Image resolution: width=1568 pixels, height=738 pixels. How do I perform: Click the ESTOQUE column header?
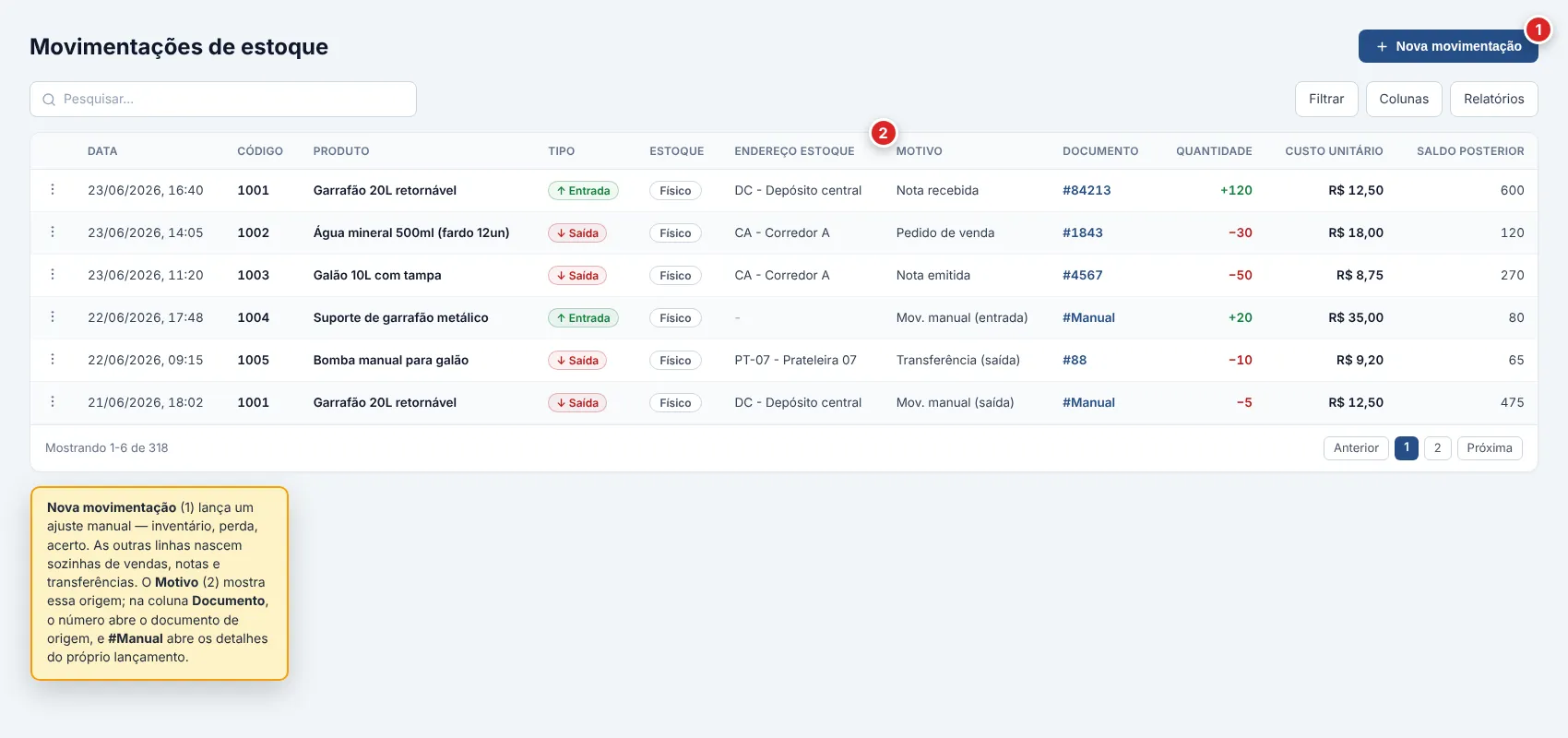pos(676,151)
